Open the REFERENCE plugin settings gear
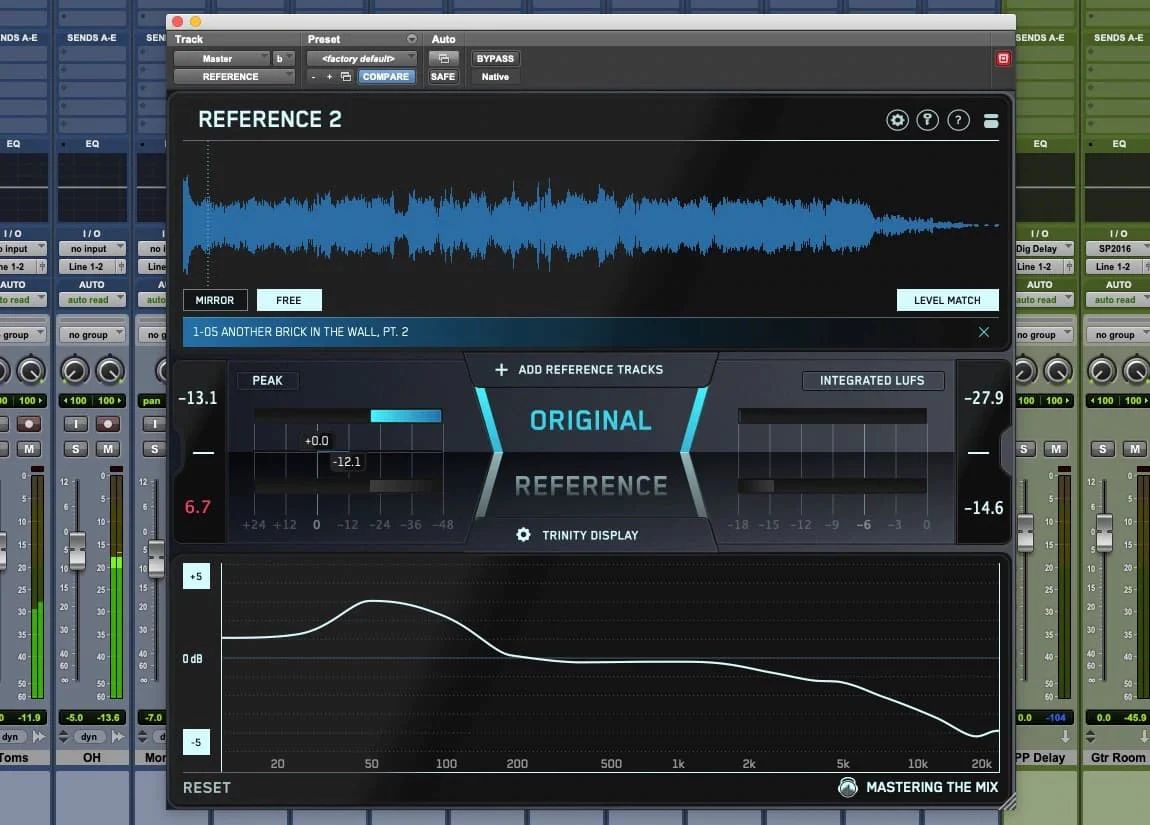Viewport: 1150px width, 825px height. (x=897, y=121)
